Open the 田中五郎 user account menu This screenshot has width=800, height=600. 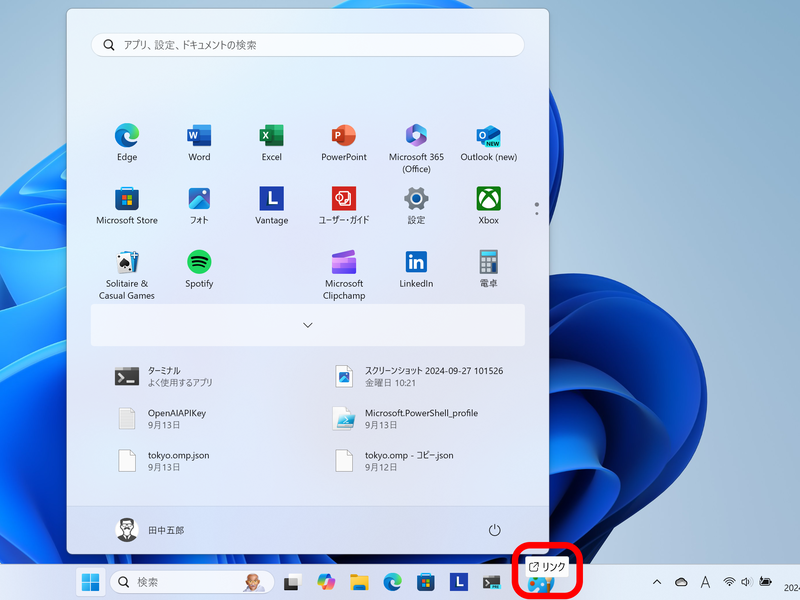(149, 530)
